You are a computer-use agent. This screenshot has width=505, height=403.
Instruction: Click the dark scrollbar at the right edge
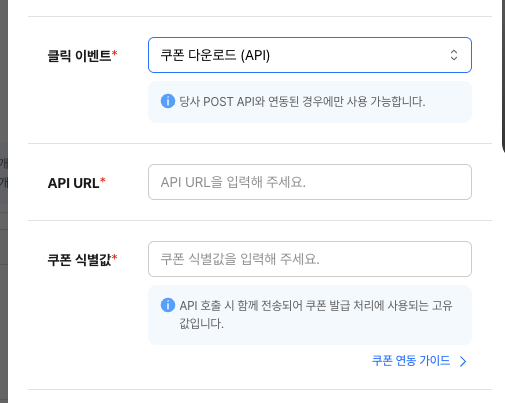click(503, 75)
